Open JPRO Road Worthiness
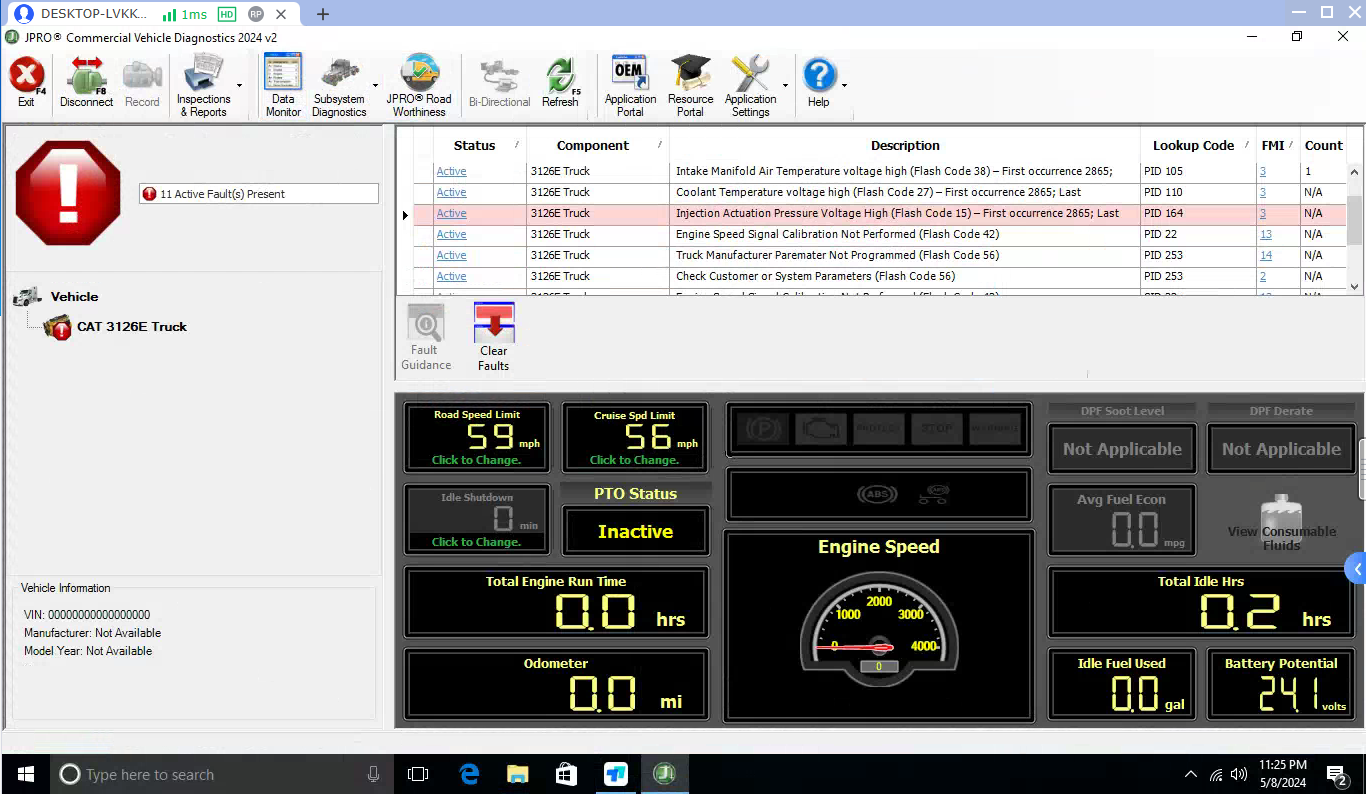The image size is (1366, 794). click(x=419, y=84)
